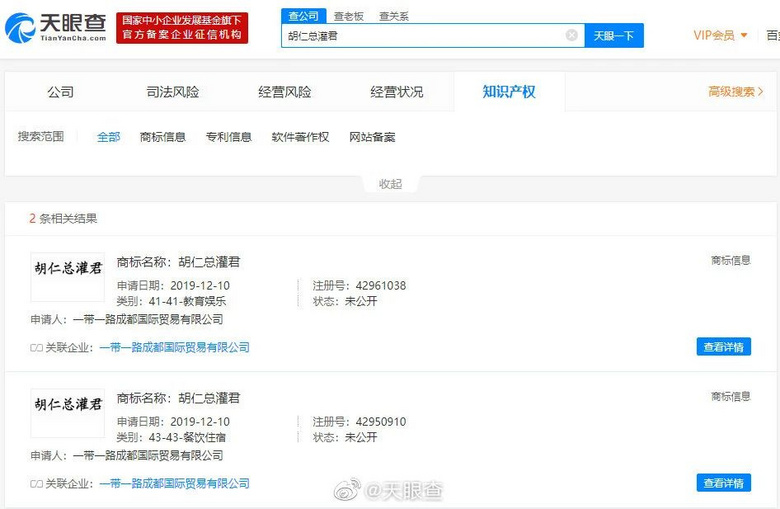Open trademark thumbnail for registration 42961038

tap(68, 277)
